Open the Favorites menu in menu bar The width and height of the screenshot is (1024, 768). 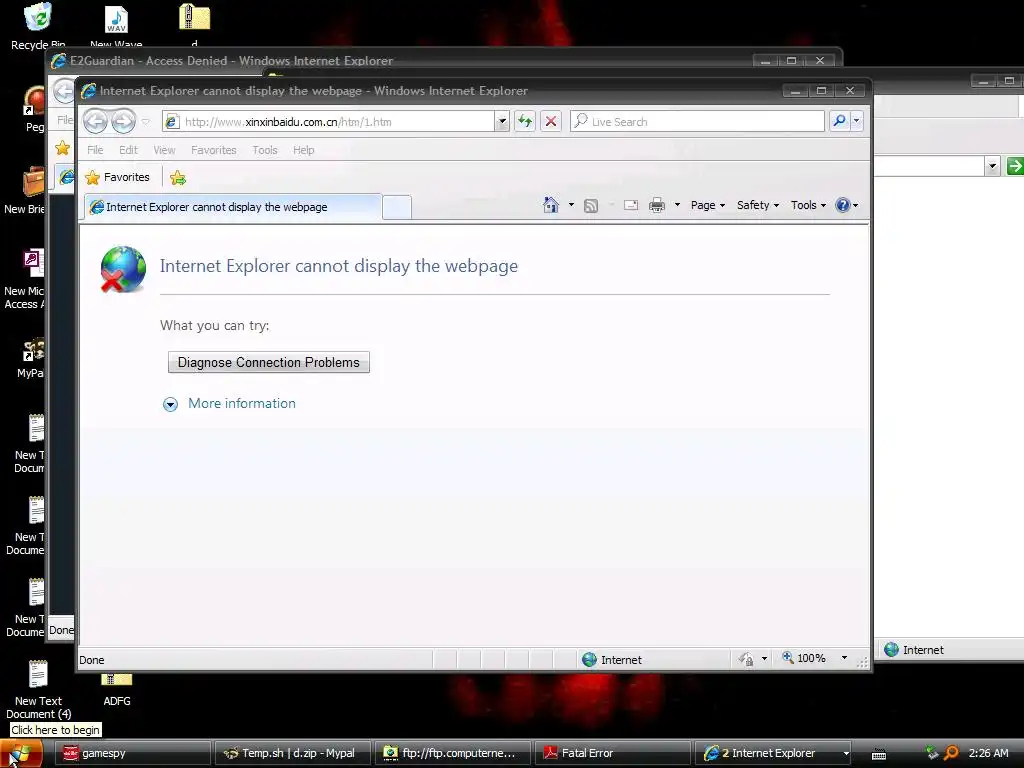point(214,150)
